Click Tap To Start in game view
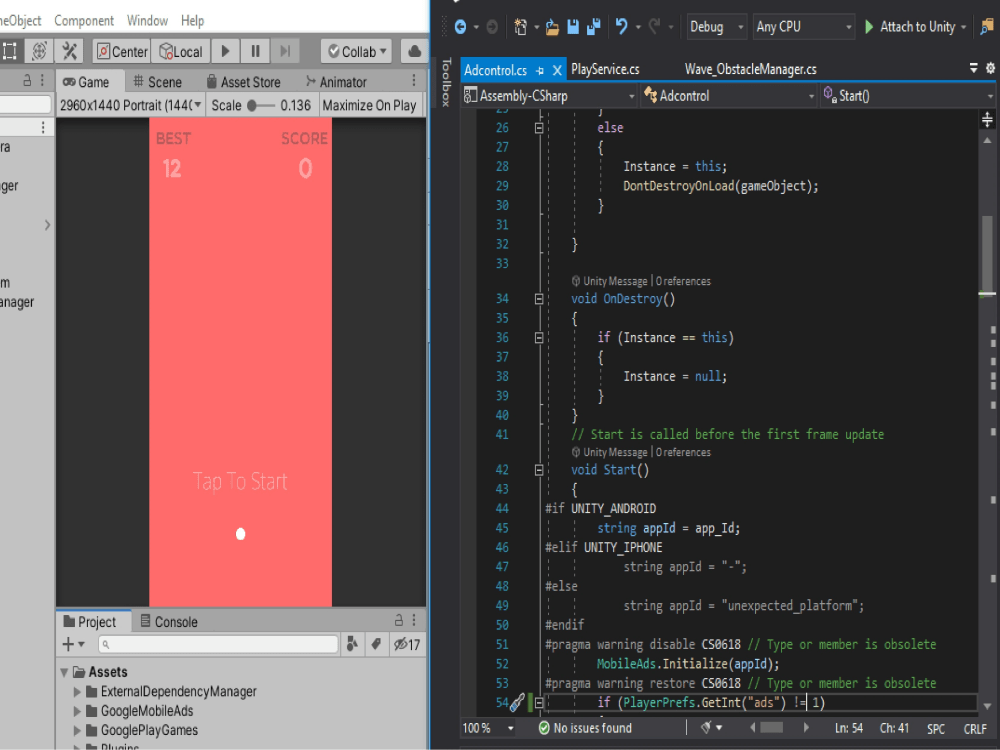Image resolution: width=1000 pixels, height=750 pixels. coord(240,482)
